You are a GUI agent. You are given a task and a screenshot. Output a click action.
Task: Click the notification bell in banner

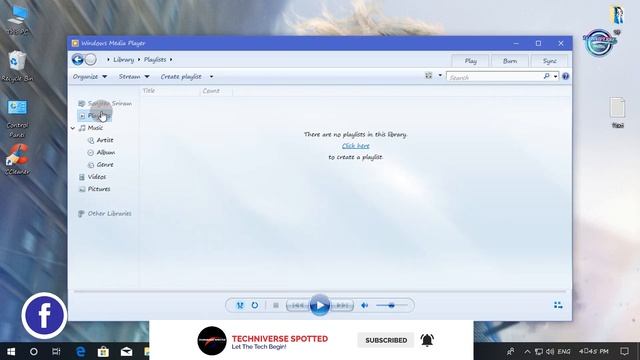point(427,340)
